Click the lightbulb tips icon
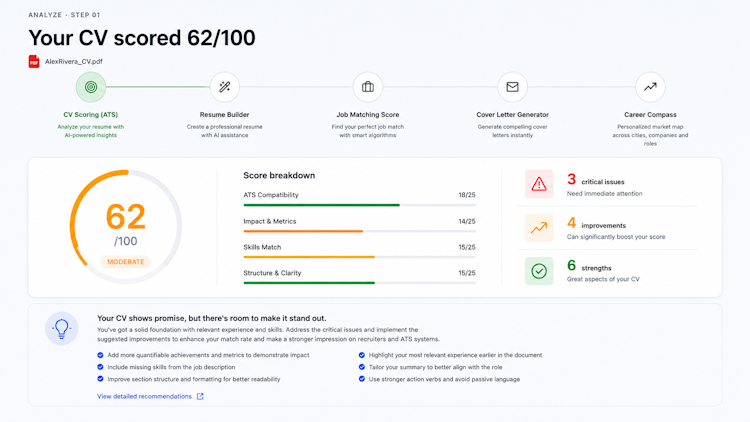Image resolution: width=750 pixels, height=422 pixels. [x=62, y=329]
